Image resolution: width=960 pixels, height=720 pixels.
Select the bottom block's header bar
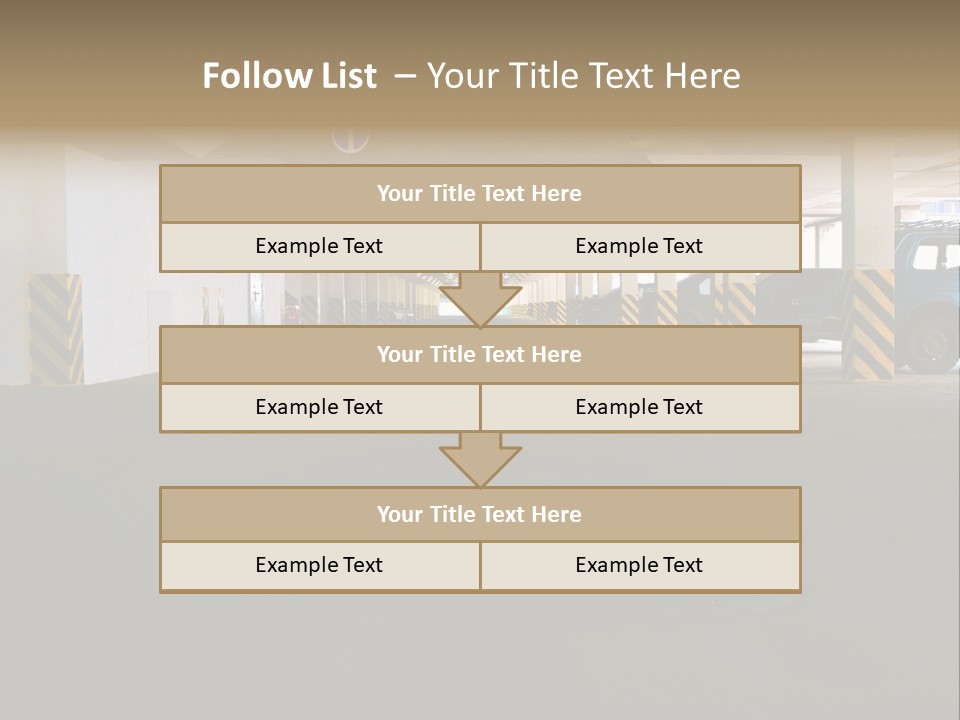tap(480, 514)
